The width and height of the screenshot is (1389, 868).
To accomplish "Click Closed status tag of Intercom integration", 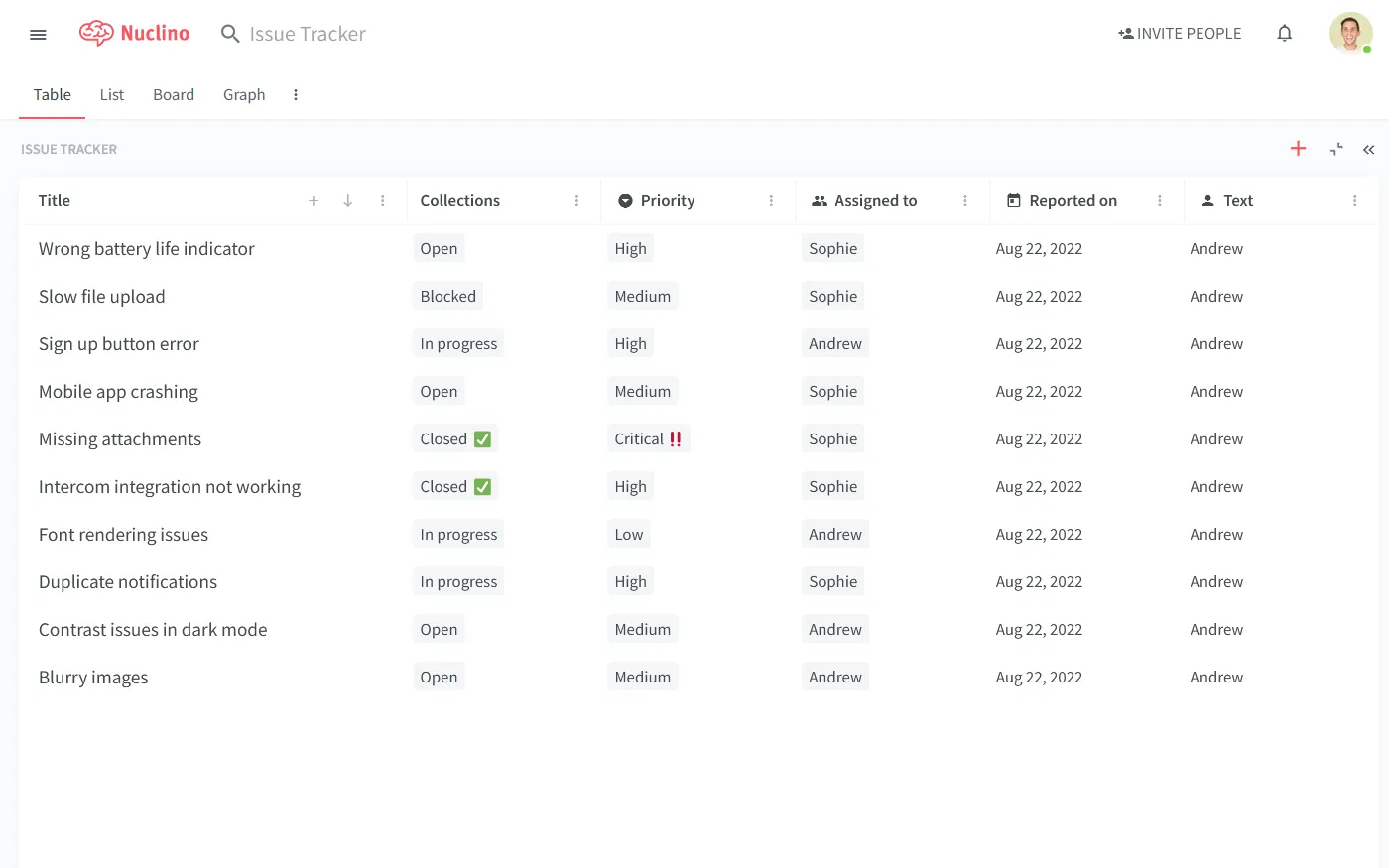I will [x=455, y=486].
